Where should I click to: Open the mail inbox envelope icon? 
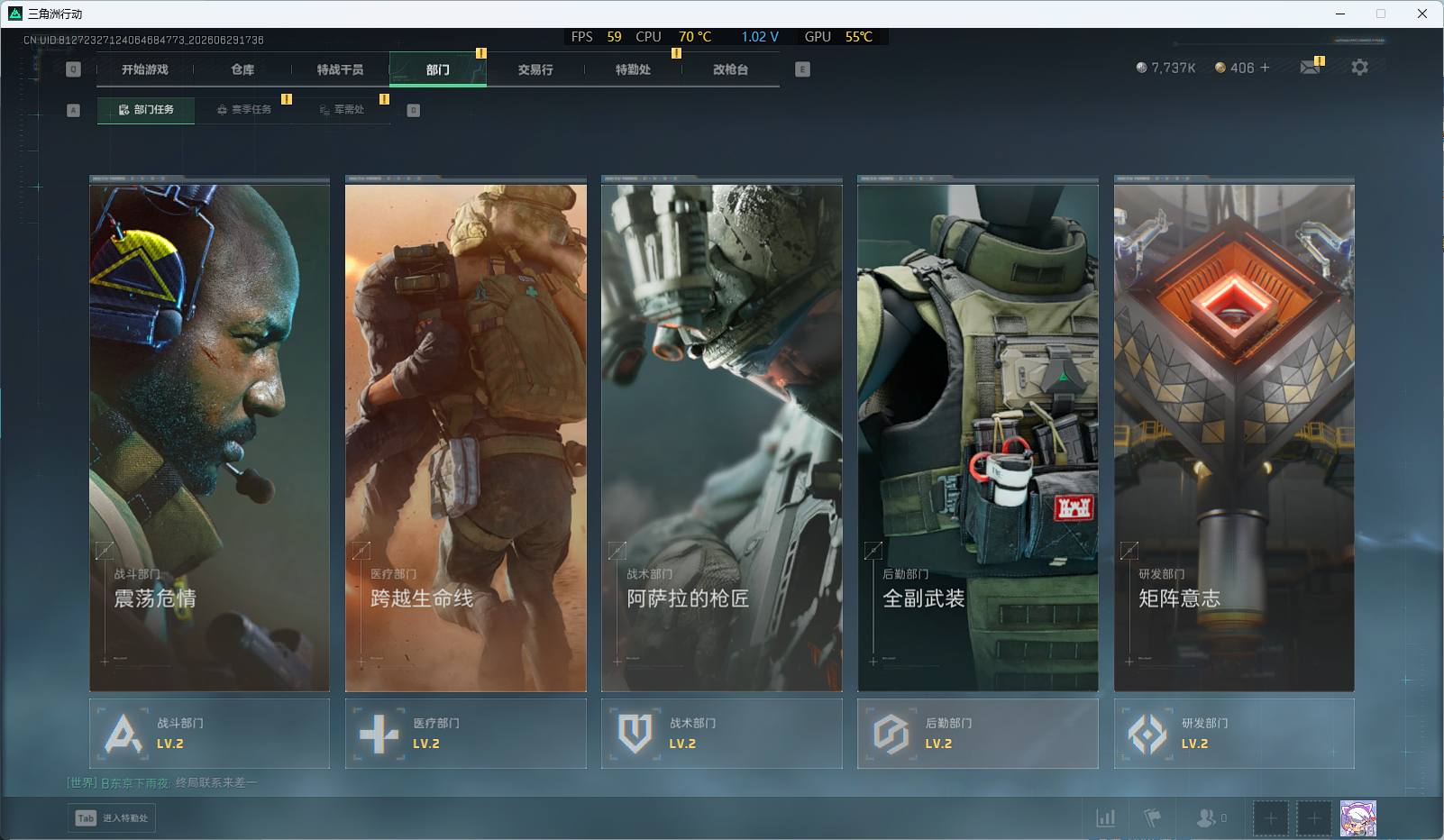click(x=1310, y=68)
